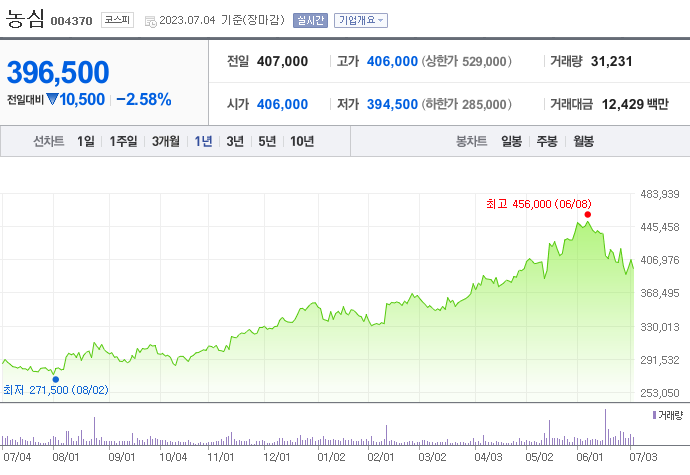
Task: Click the 04/03 x-axis date
Action: [488, 457]
